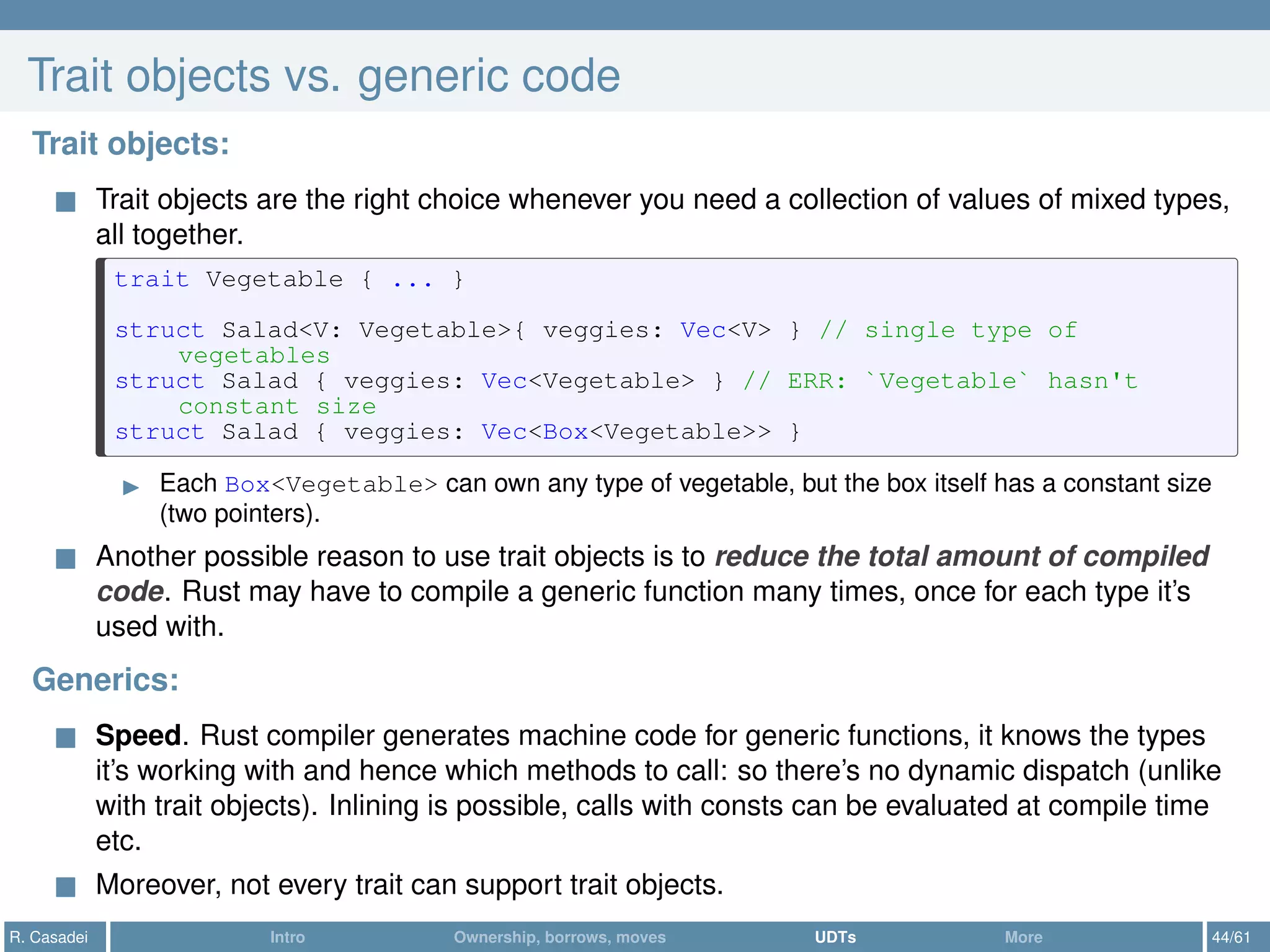Click the 'Trait objects:' section heading
The width and height of the screenshot is (1270, 952).
pyautogui.click(x=131, y=144)
